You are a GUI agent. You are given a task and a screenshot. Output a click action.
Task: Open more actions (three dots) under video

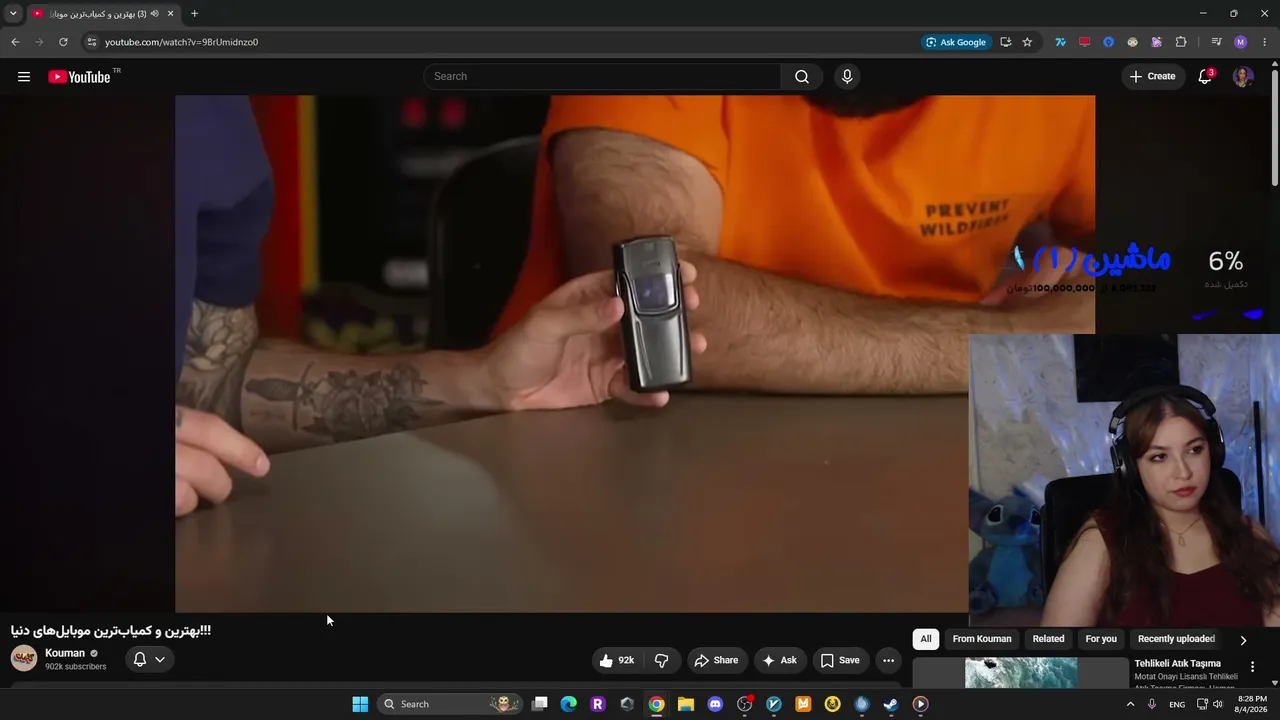[888, 660]
